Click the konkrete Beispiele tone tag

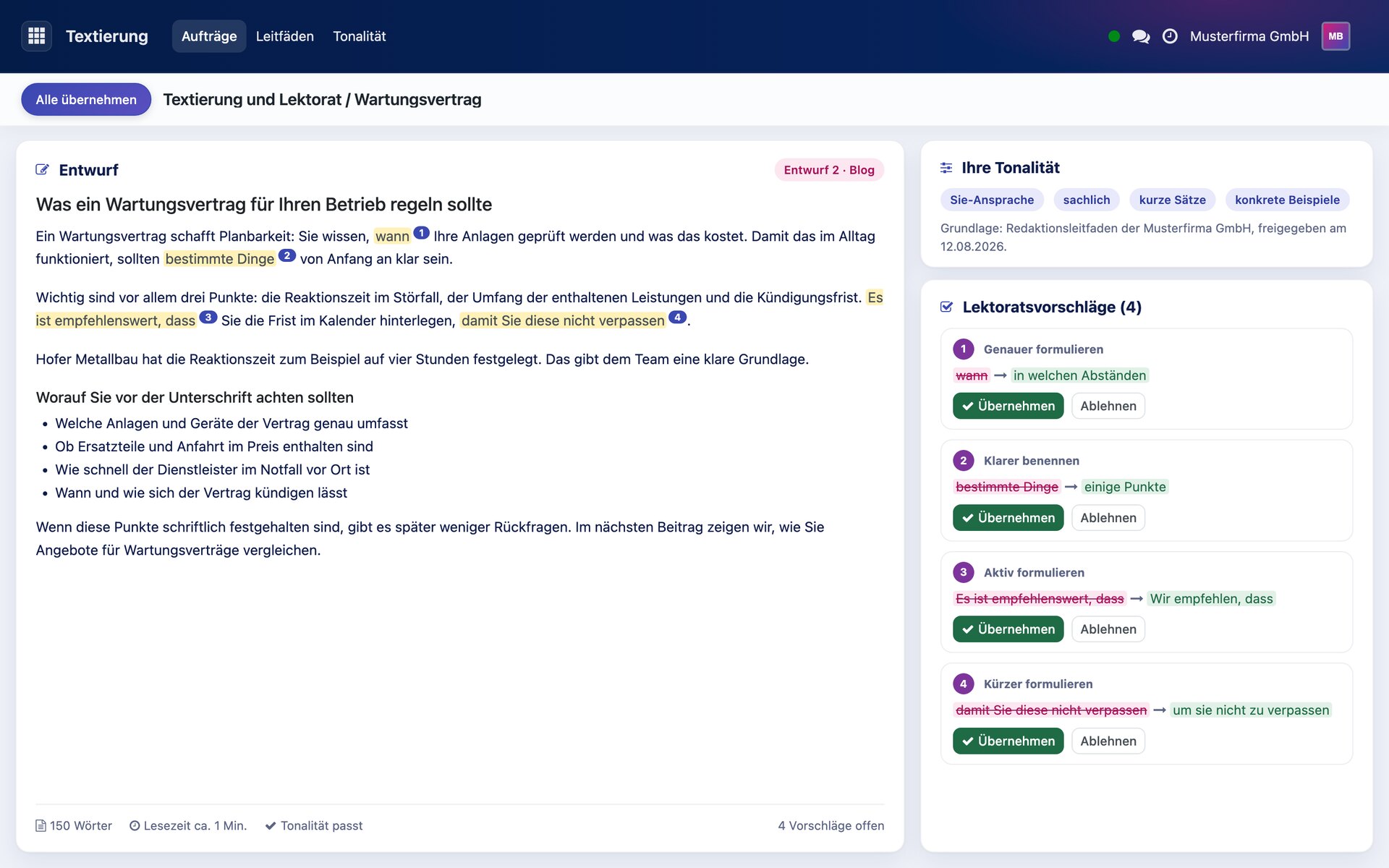tap(1287, 200)
